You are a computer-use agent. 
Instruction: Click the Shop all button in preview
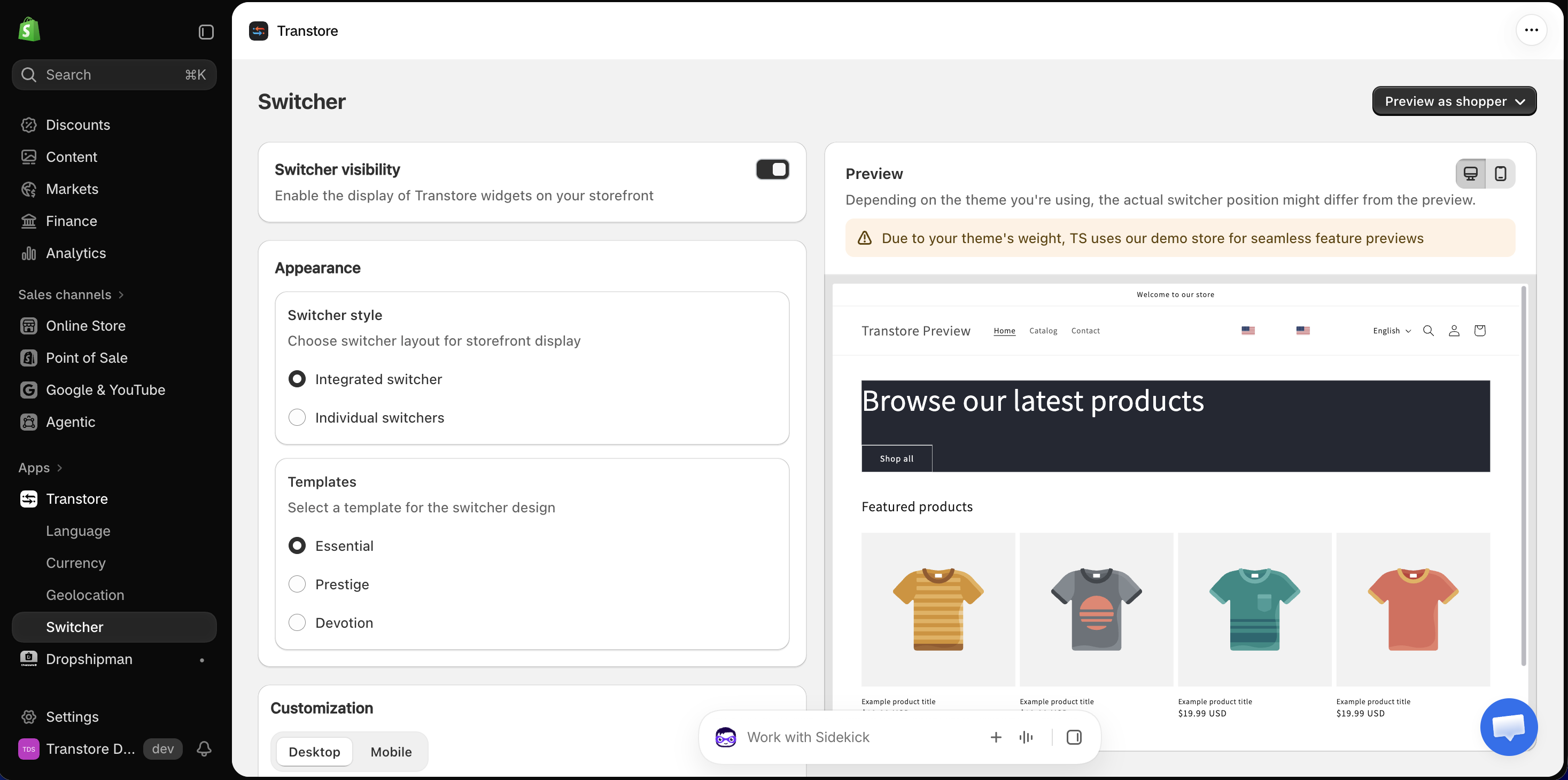(896, 458)
